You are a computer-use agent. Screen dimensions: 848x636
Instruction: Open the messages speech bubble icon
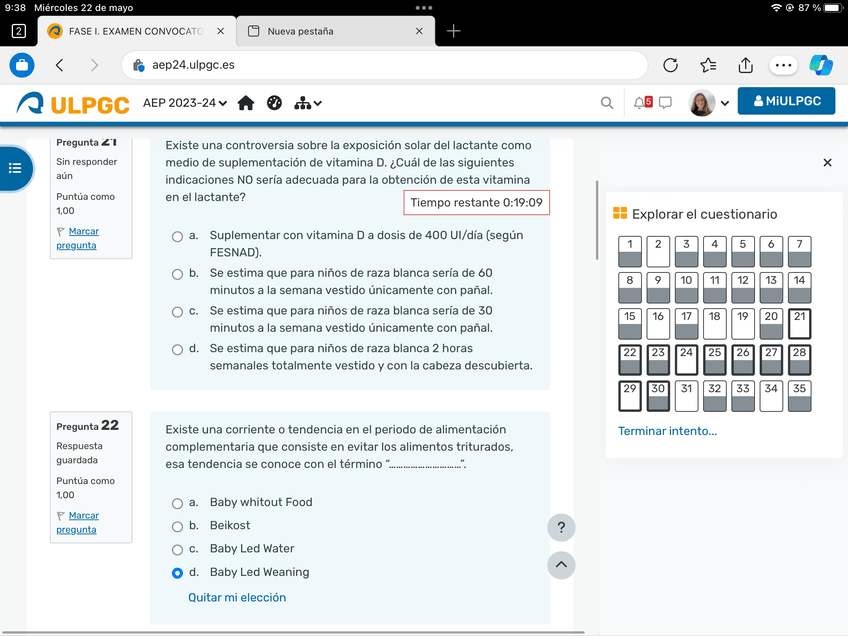click(x=665, y=102)
